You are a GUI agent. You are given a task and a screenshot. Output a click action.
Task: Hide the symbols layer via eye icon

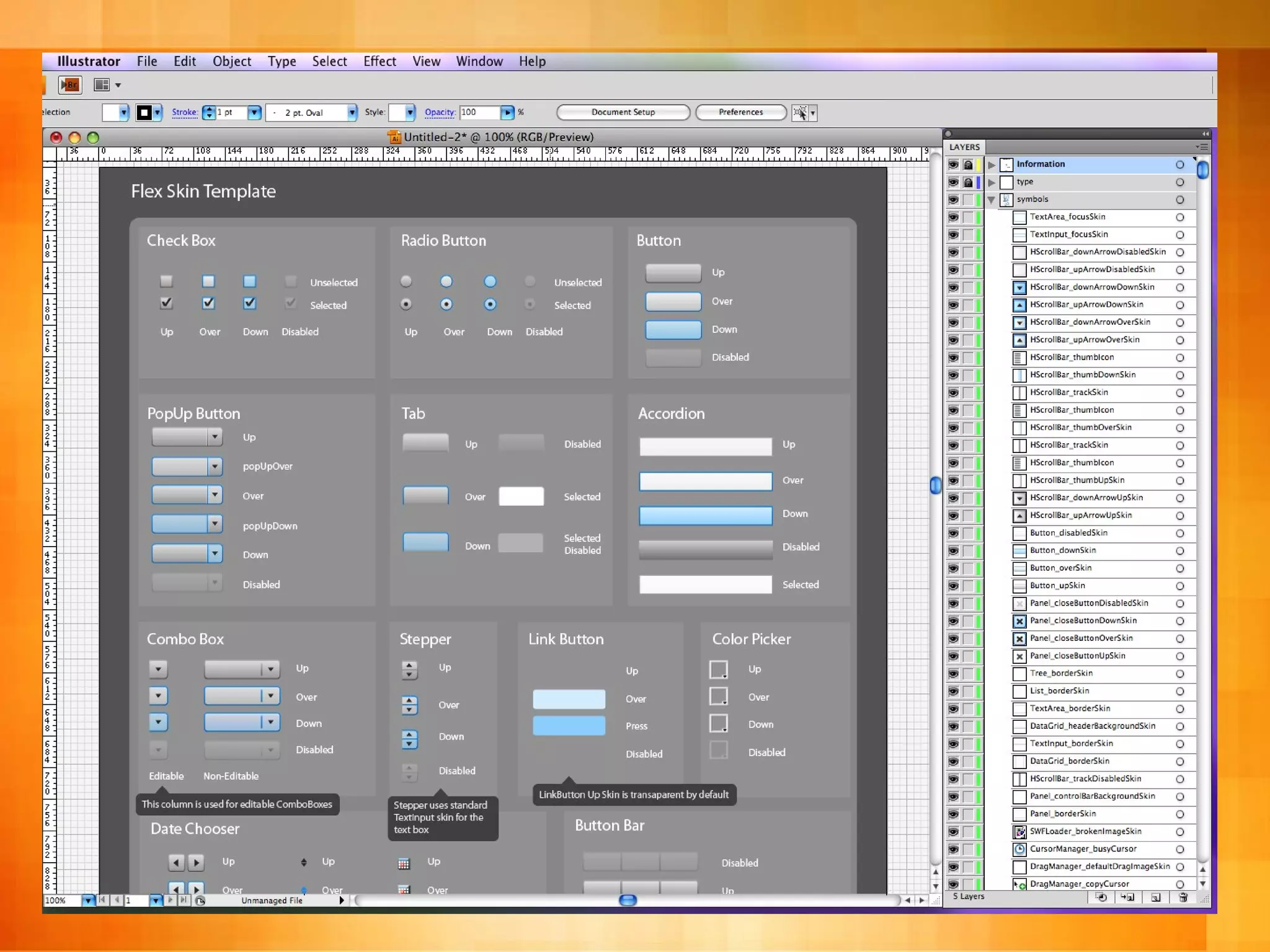[x=953, y=200]
